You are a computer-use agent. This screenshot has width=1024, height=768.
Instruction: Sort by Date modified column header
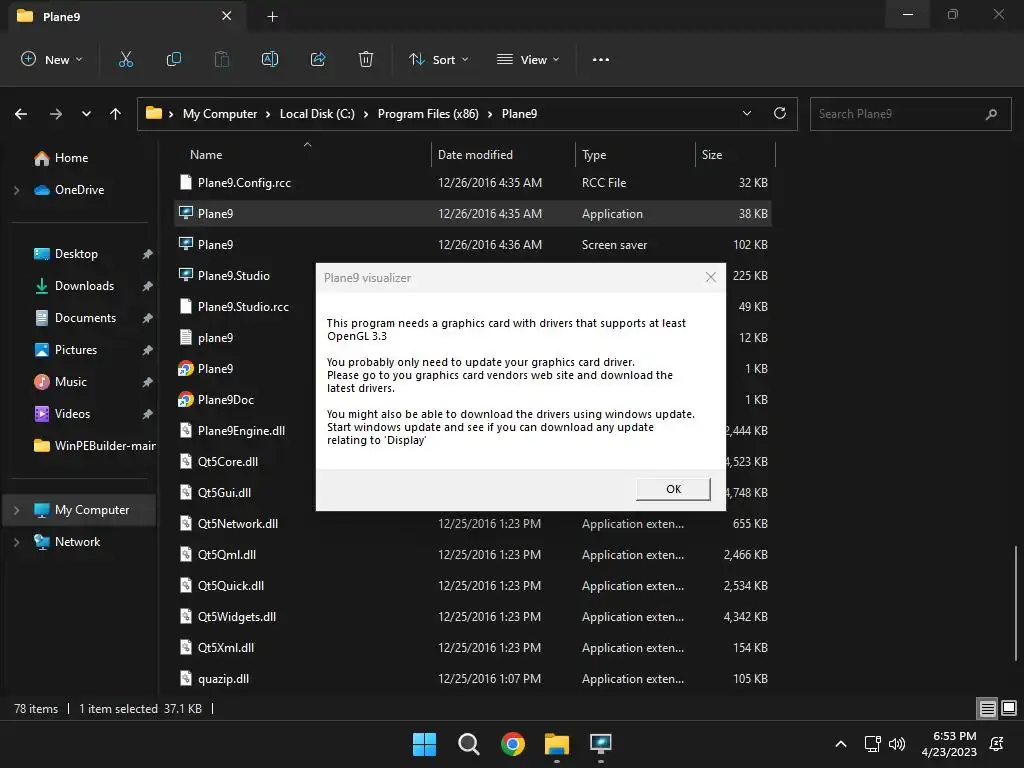click(x=475, y=155)
